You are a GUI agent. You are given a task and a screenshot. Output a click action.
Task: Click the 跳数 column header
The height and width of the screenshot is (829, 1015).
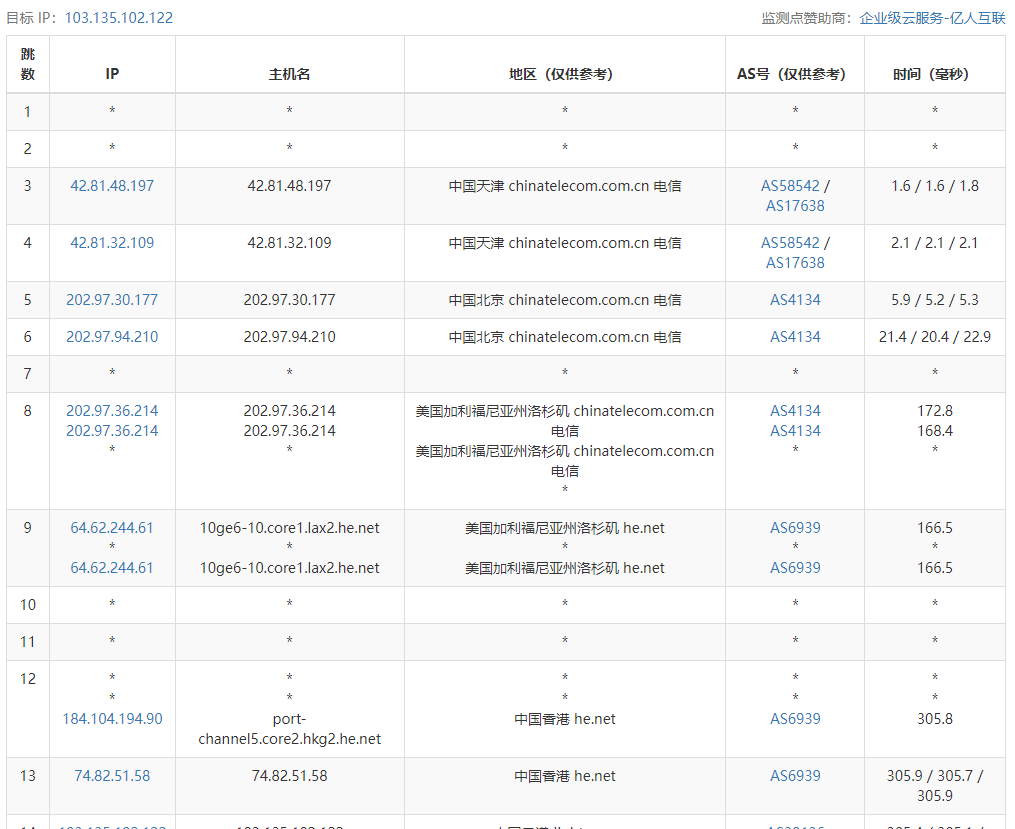pos(28,64)
